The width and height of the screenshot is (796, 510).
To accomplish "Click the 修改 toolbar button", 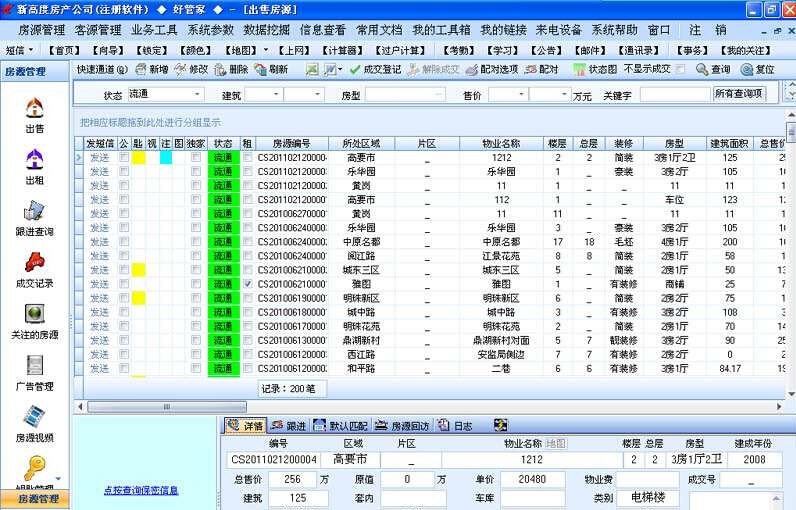I will point(191,69).
